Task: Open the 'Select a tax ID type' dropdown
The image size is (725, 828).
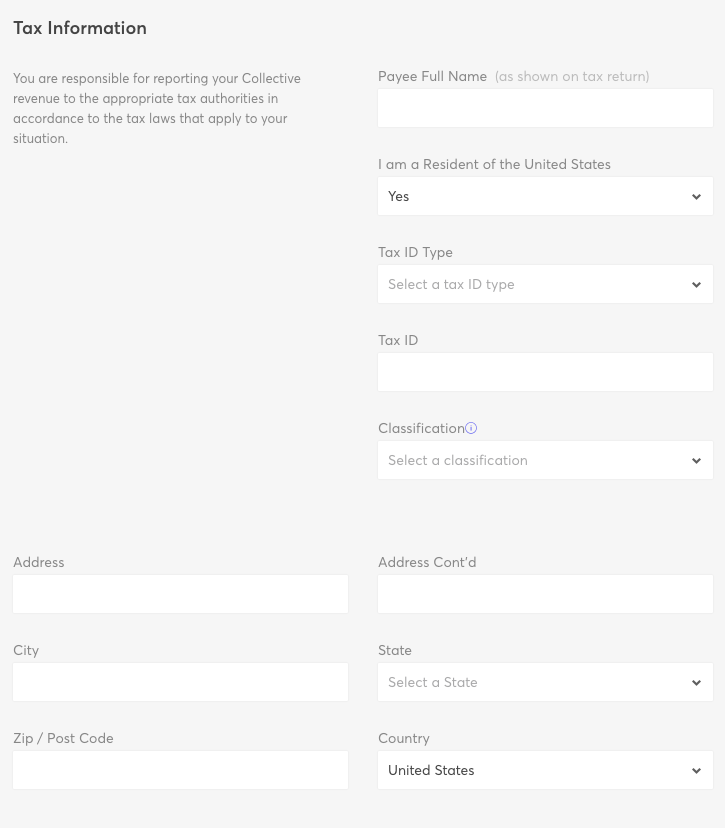Action: [x=530, y=285]
